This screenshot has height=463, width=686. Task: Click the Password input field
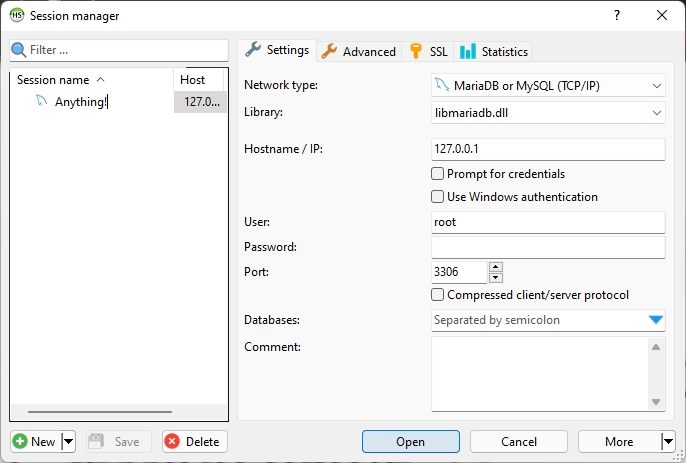coord(548,247)
